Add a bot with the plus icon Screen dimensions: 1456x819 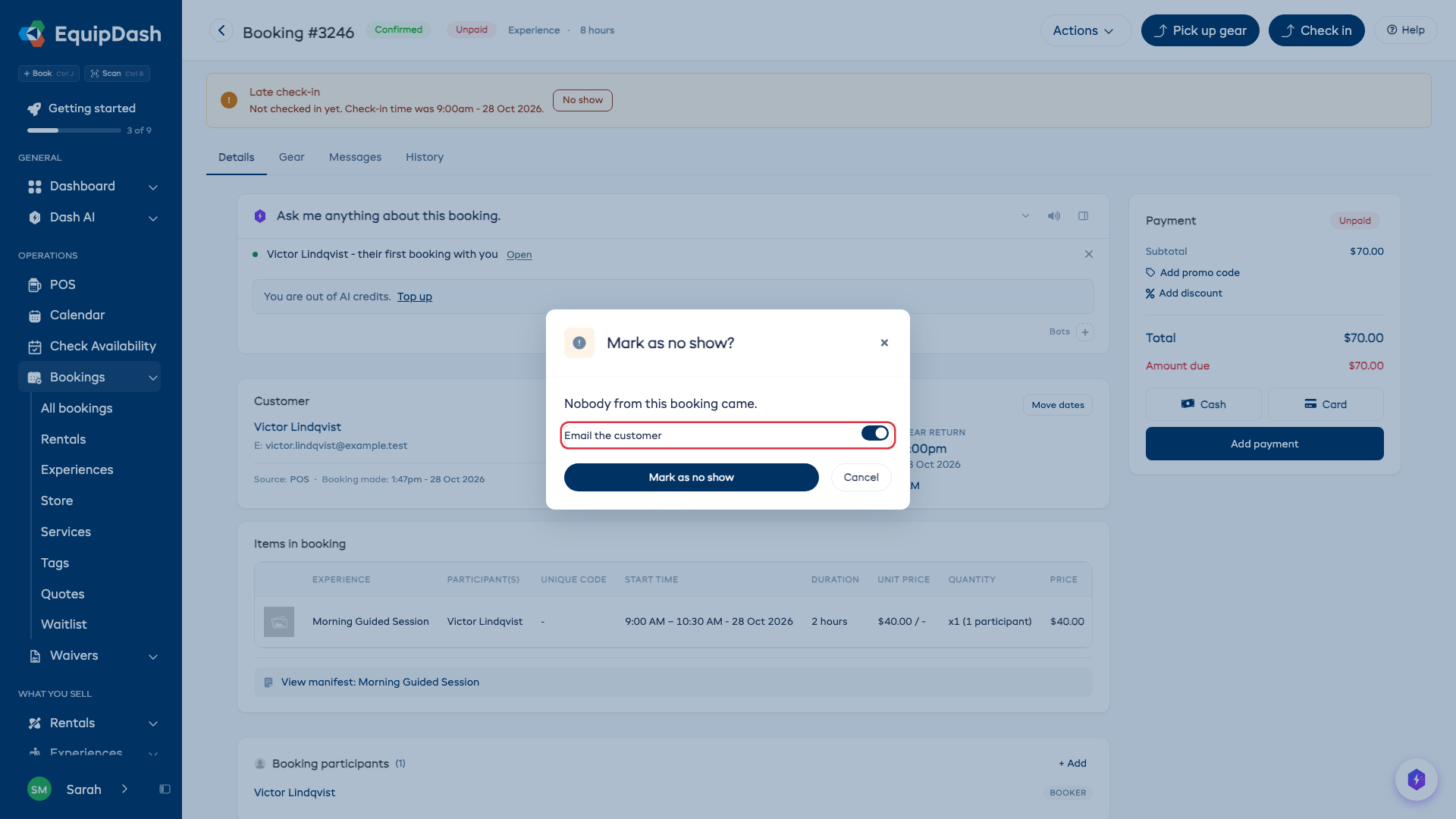pos(1085,332)
